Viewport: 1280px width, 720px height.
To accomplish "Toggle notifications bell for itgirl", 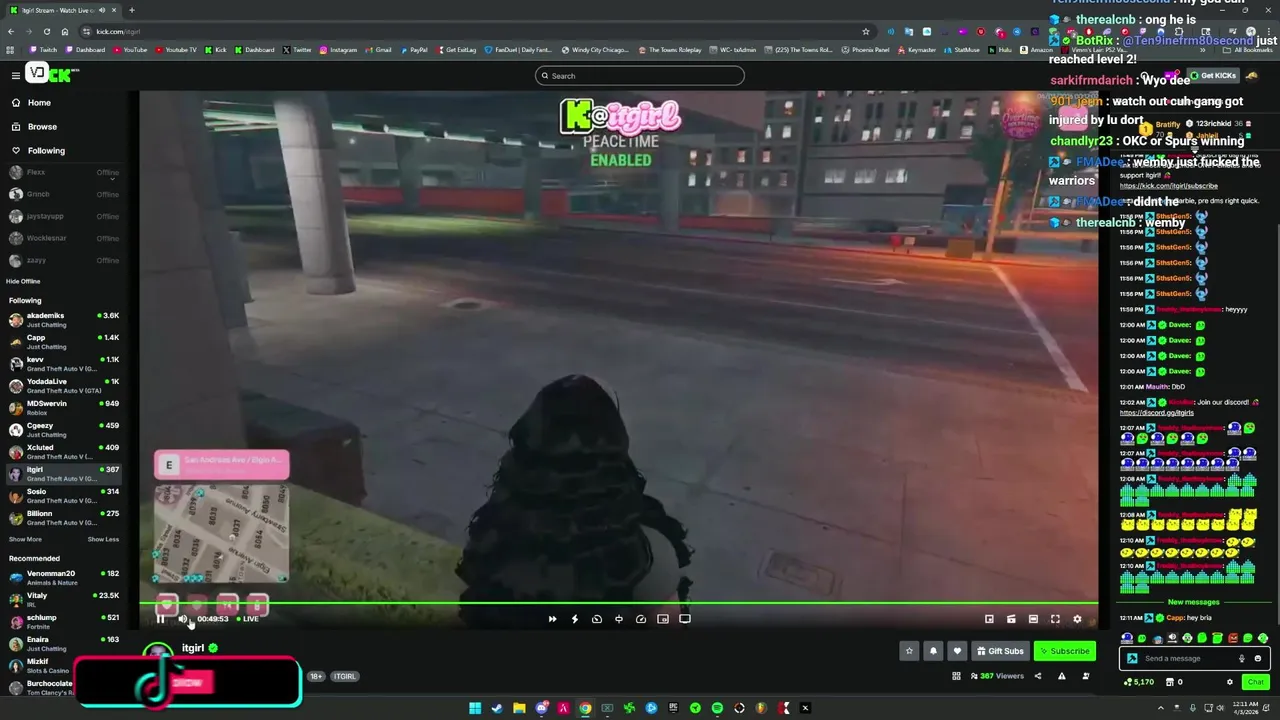I will pos(933,651).
